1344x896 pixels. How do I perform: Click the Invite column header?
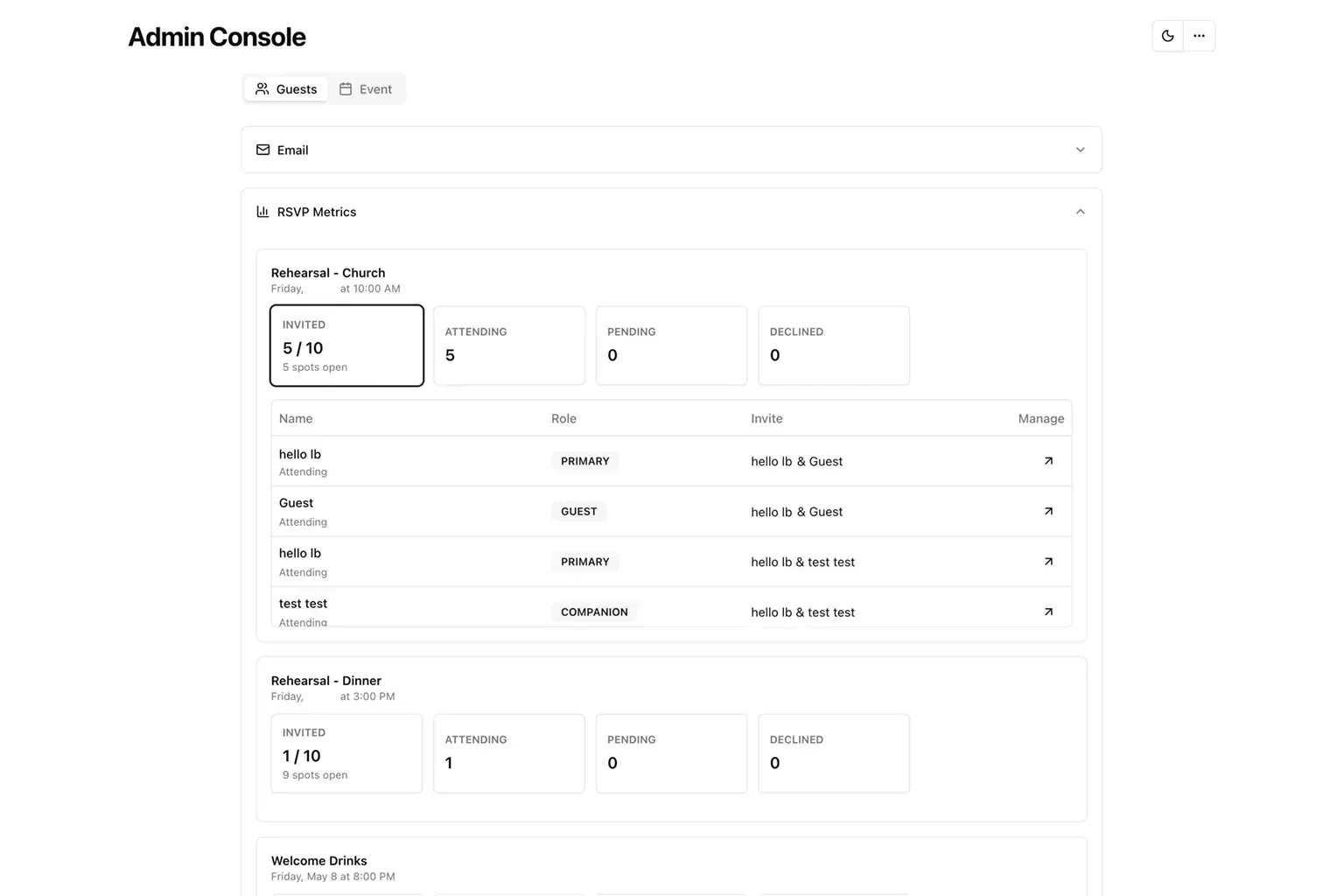tap(766, 418)
